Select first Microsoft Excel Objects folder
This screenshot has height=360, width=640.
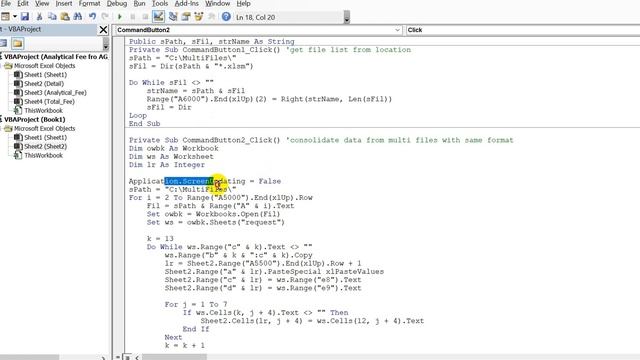coord(44,66)
